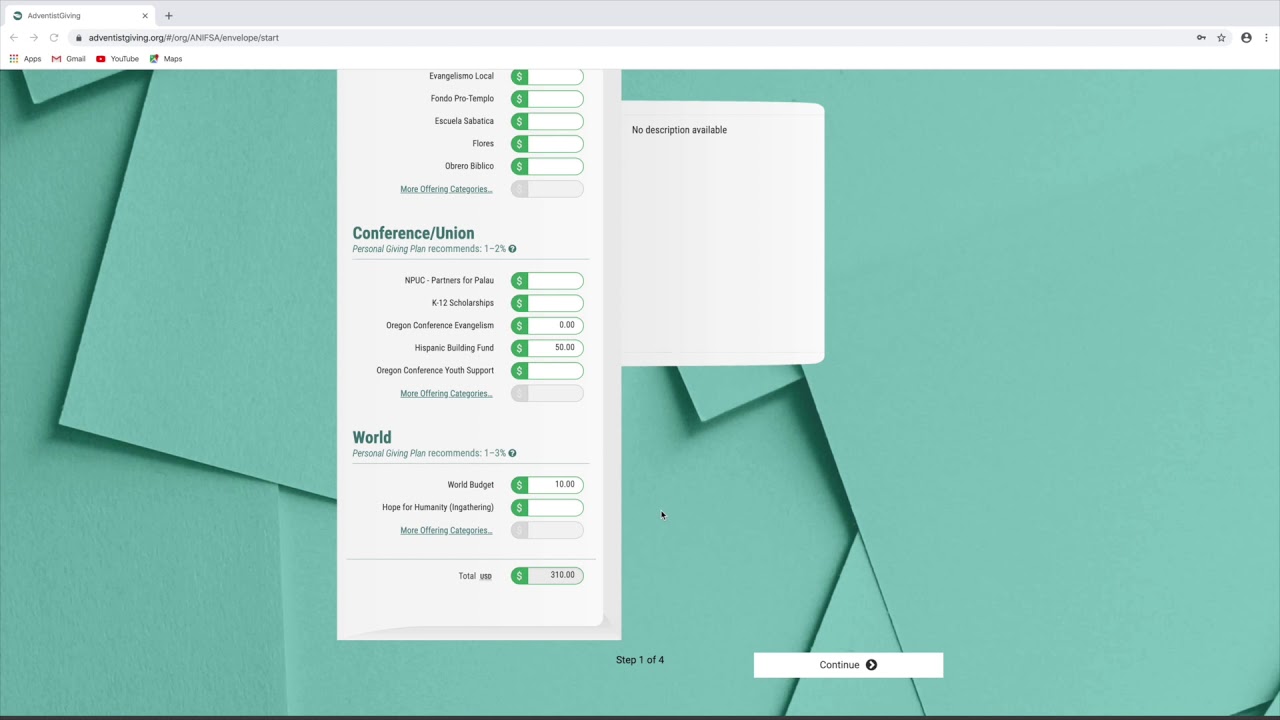Open the Apps bookmark
1280x720 pixels.
25,59
